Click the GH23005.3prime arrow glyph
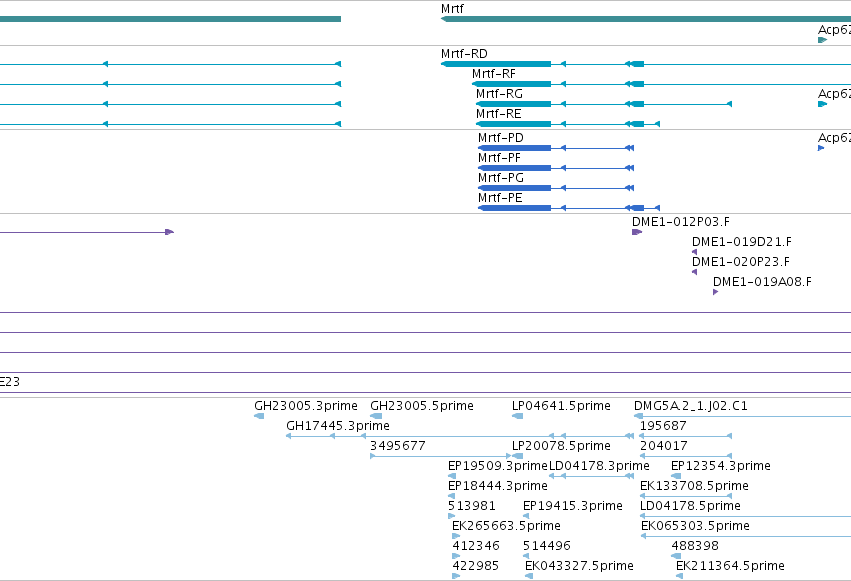 259,416
